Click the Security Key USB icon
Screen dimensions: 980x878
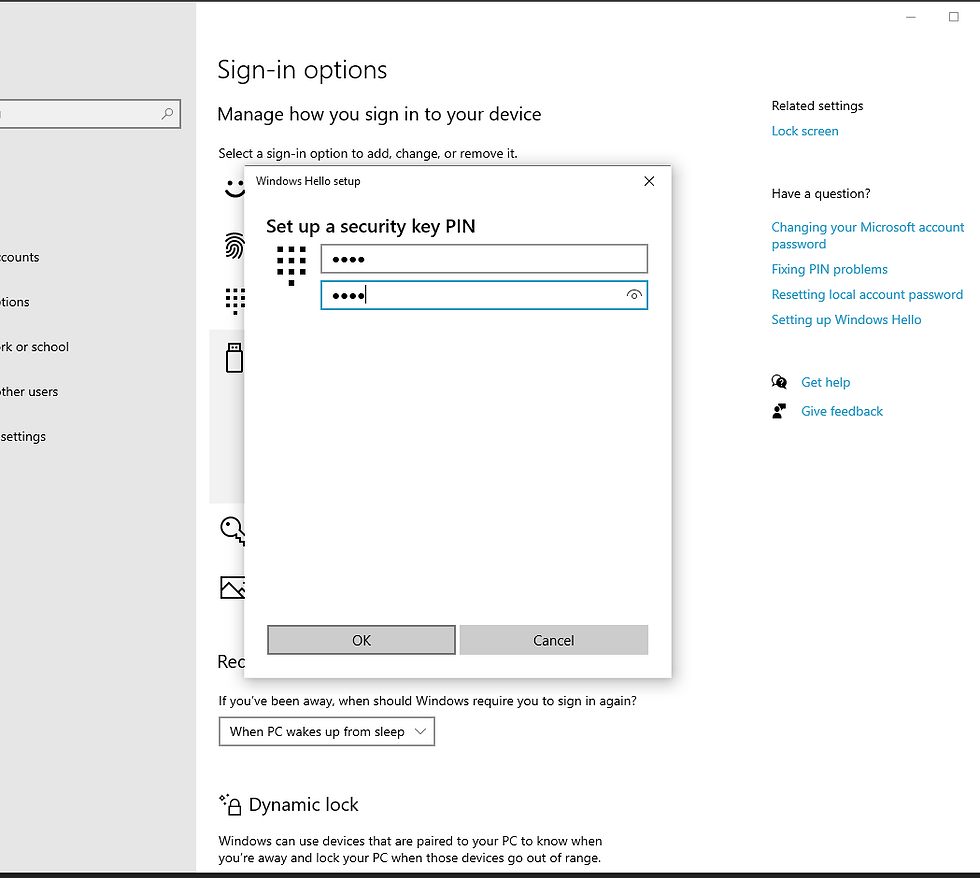coord(234,357)
